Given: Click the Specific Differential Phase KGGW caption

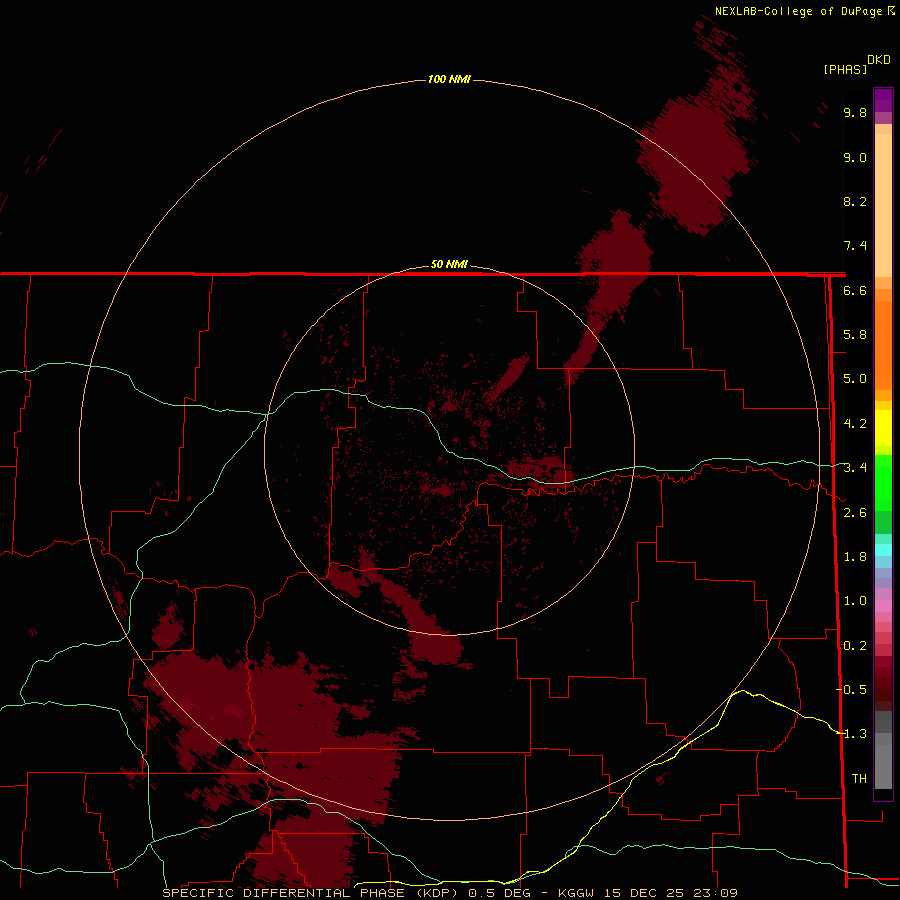Looking at the screenshot, I should [449, 893].
